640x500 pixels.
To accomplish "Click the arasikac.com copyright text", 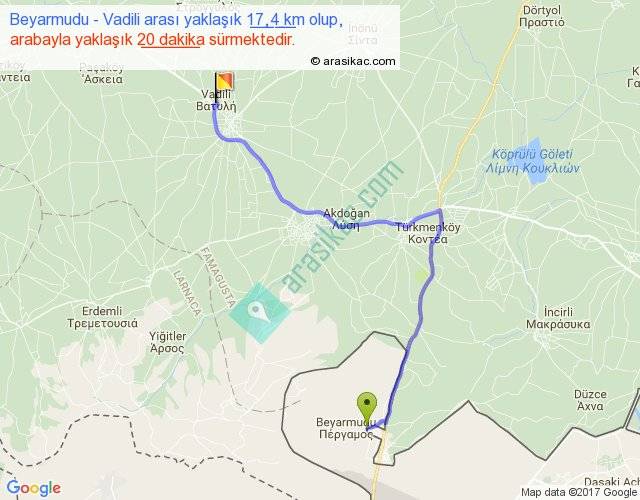I will 353,61.
